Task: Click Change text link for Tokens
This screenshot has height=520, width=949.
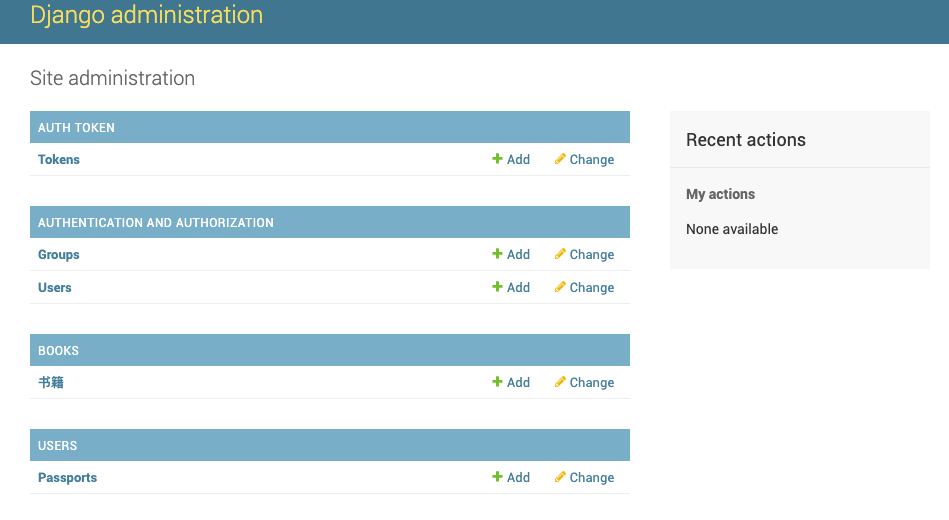Action: 592,159
